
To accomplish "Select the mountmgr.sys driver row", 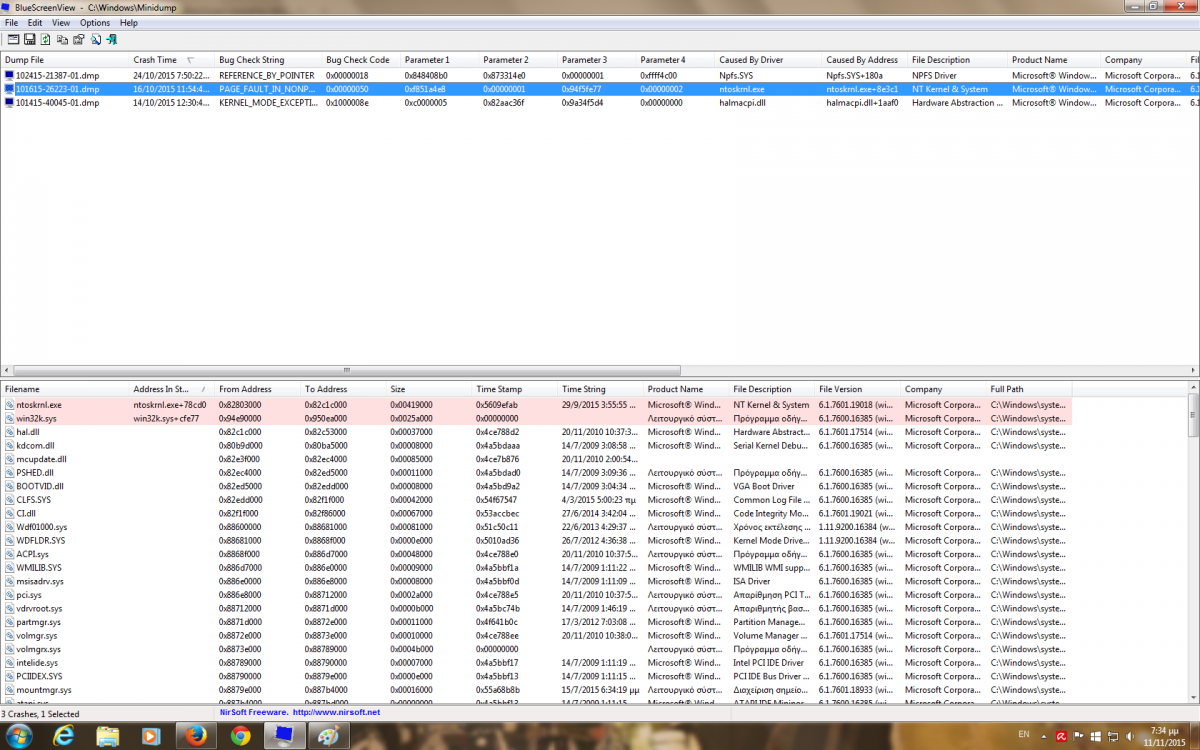I will (535, 689).
